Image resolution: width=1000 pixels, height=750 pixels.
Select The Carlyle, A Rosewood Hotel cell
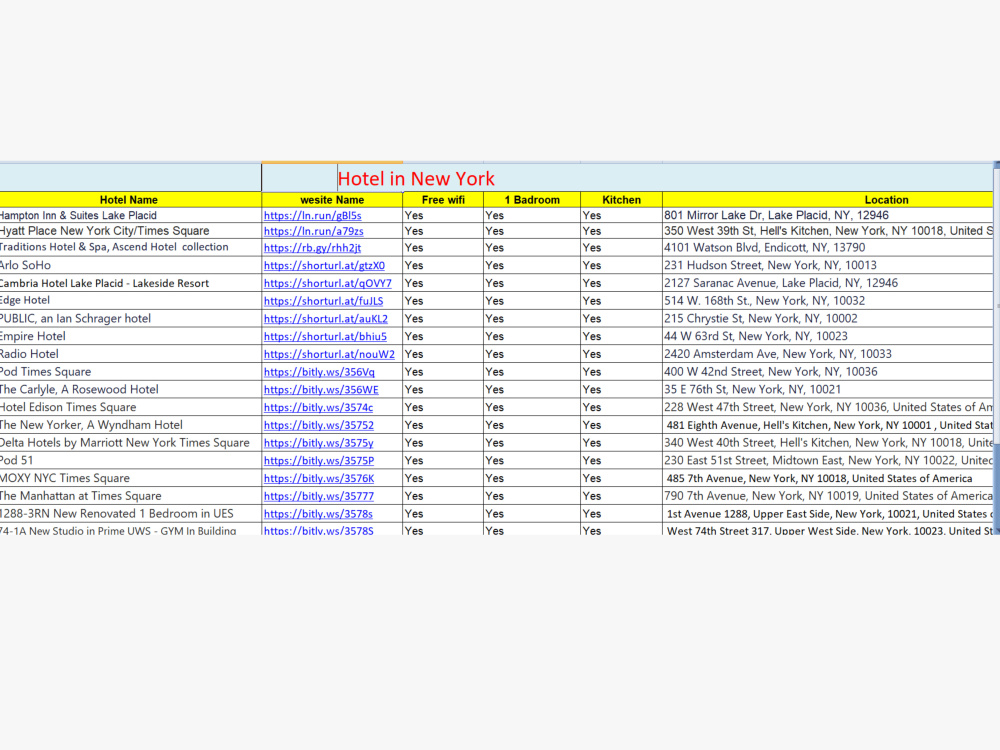coord(130,390)
